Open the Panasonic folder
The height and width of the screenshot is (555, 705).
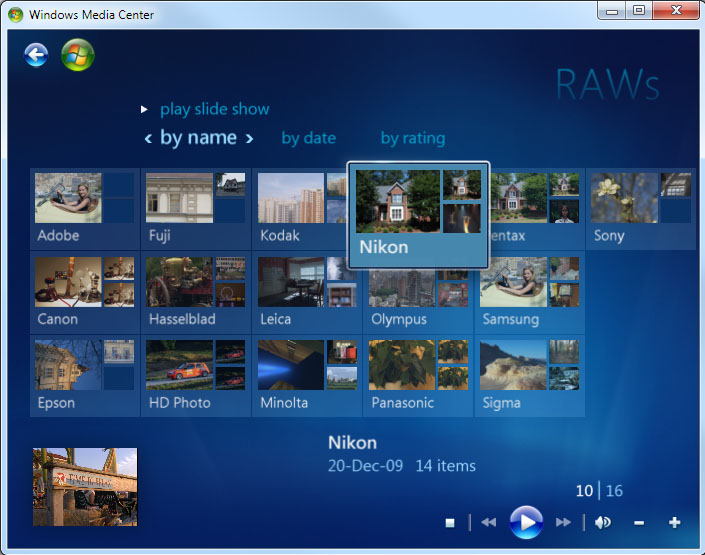pos(418,376)
